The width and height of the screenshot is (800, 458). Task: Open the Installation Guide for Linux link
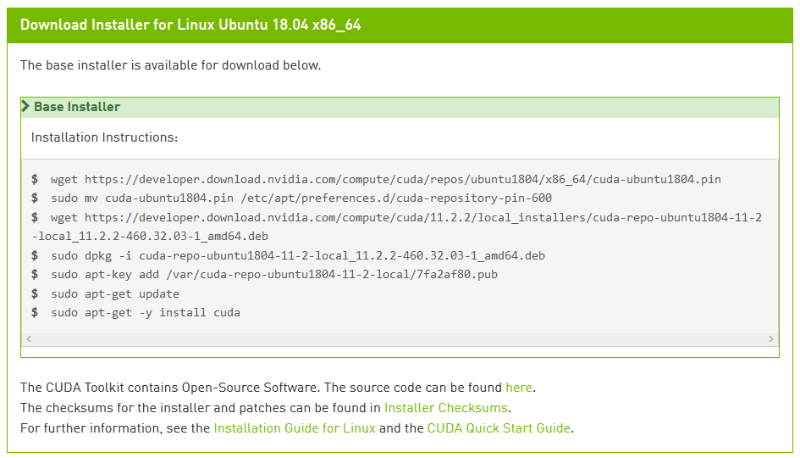click(294, 428)
